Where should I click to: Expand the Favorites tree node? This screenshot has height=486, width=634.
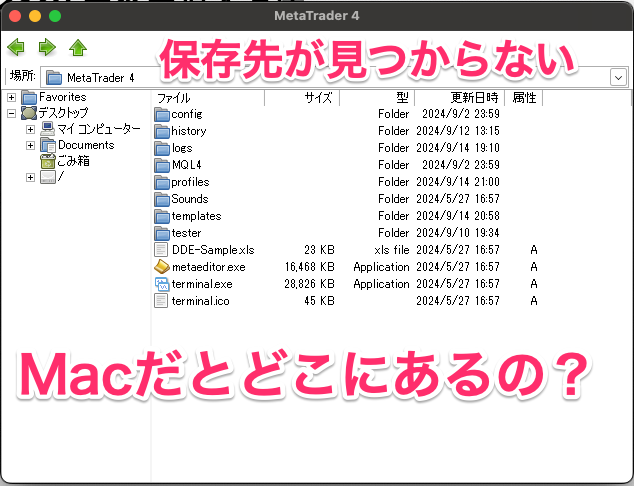tap(11, 97)
